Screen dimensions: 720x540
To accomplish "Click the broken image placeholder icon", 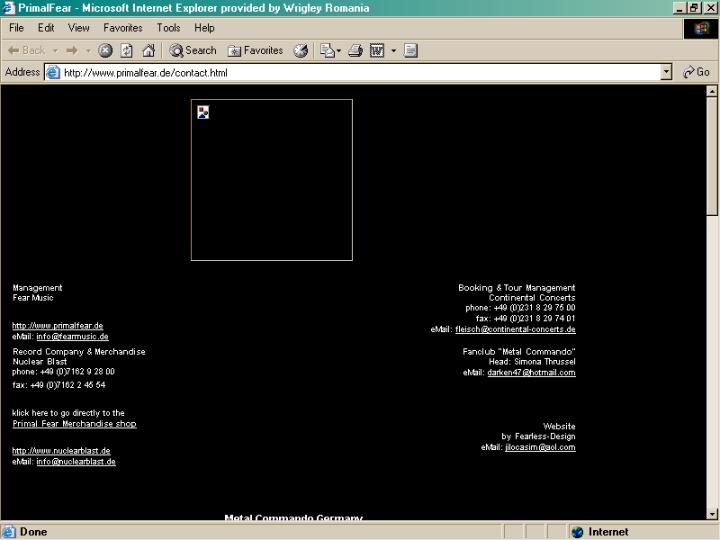I will point(203,112).
